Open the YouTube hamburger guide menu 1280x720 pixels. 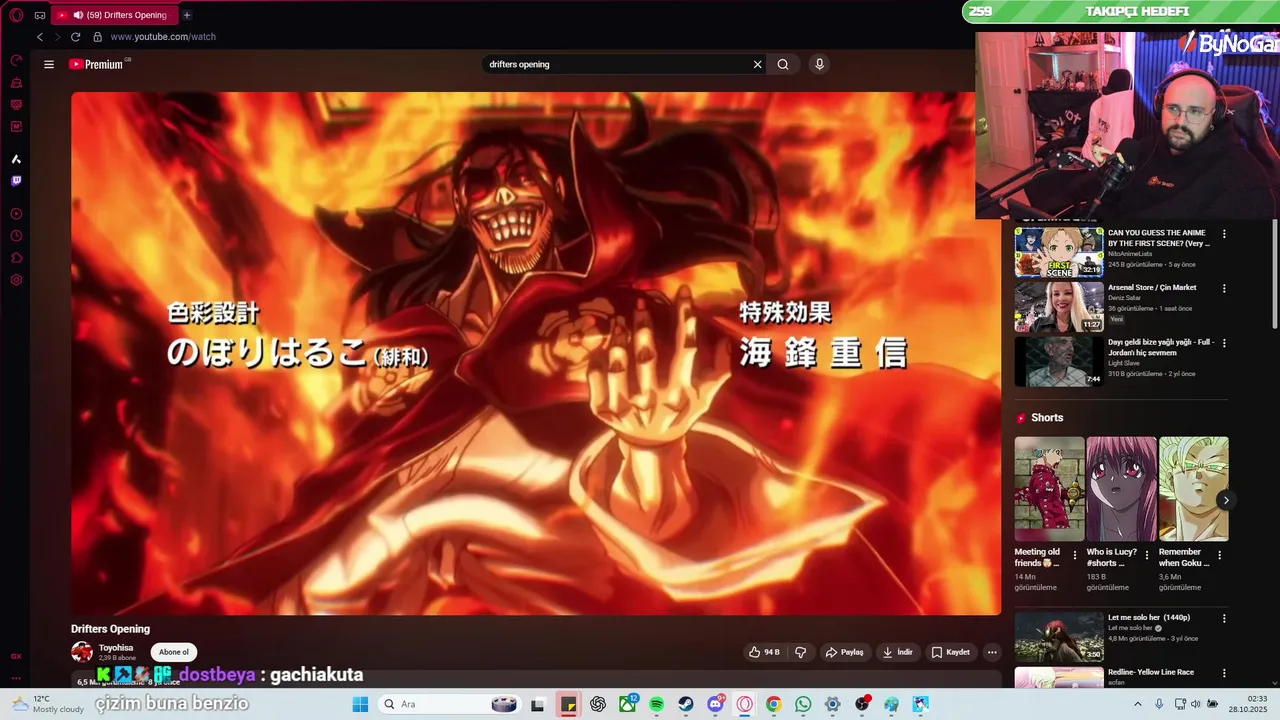click(49, 64)
